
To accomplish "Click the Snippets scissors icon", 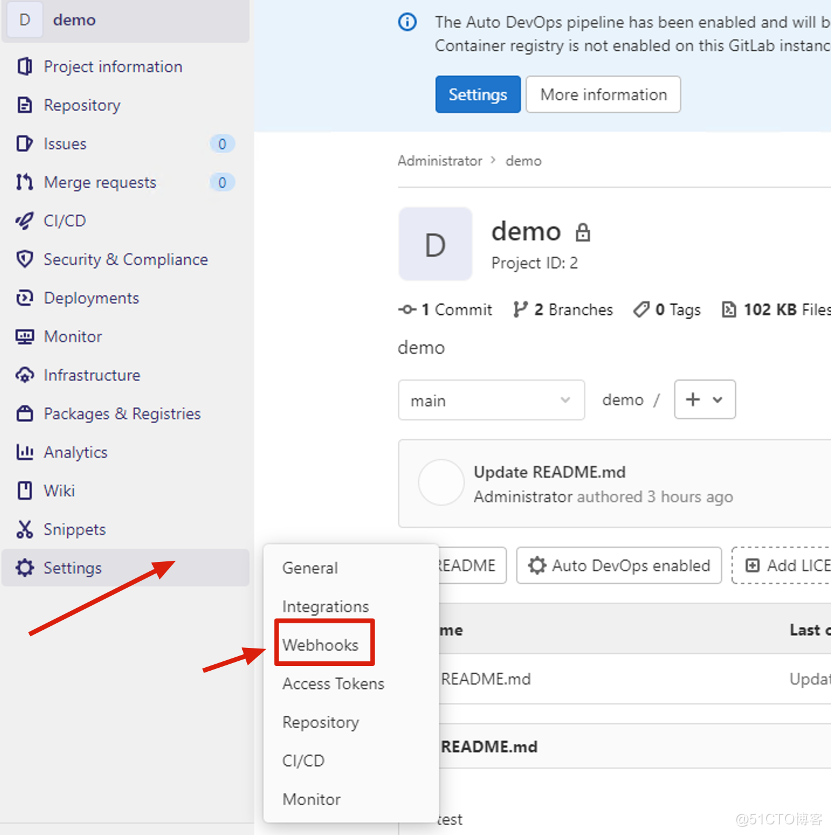I will tap(25, 529).
